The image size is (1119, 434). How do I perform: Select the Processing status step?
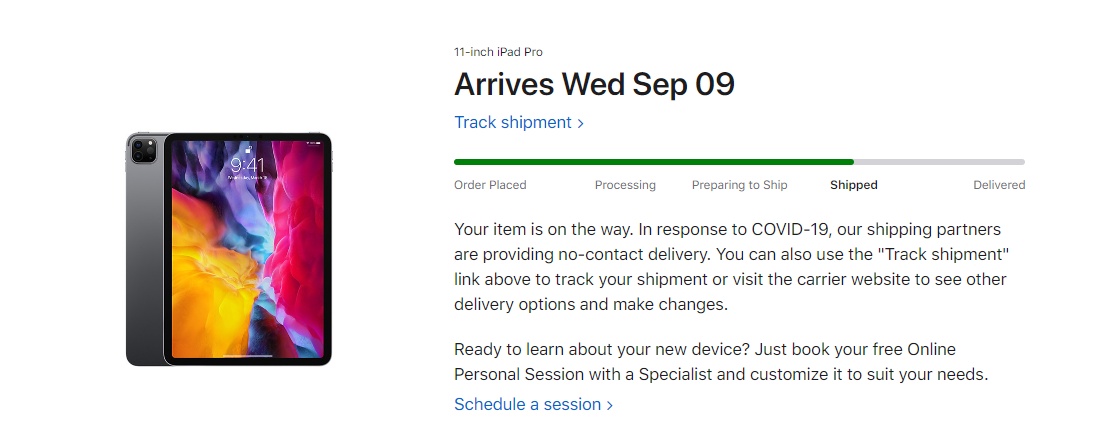click(x=625, y=185)
